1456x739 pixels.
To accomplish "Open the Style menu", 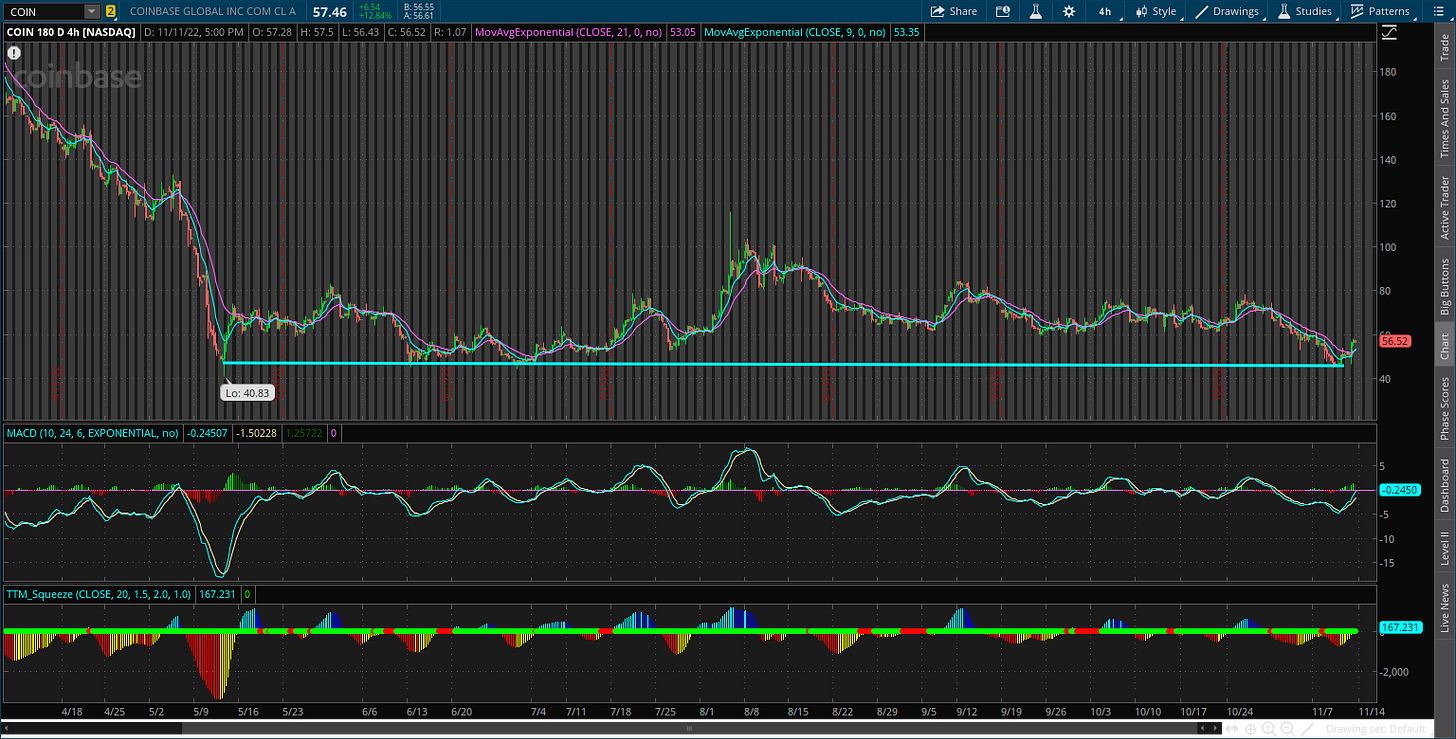I will click(x=1155, y=11).
